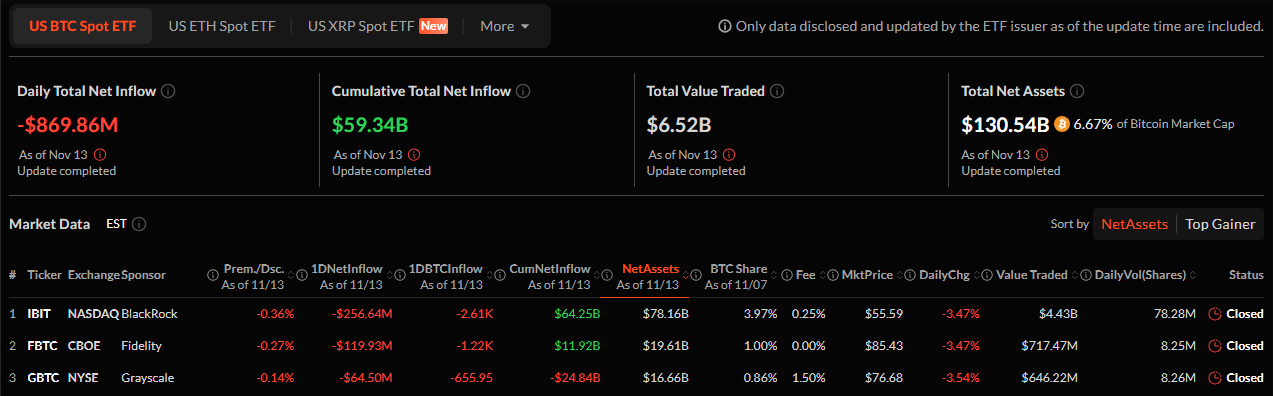Click red alert icon under Daily Total Net Inflow date
The width and height of the screenshot is (1273, 396).
pyautogui.click(x=100, y=155)
